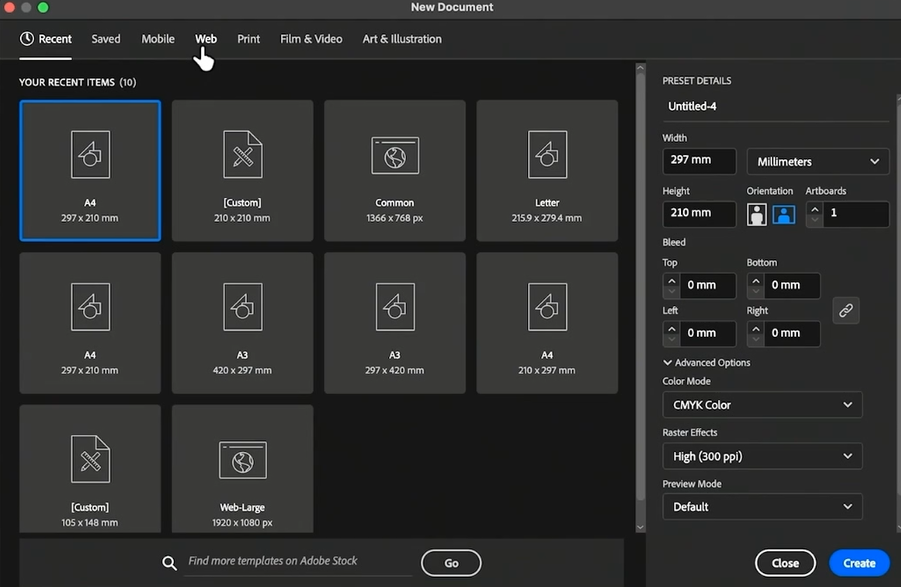
Task: Click the Close button
Action: [785, 563]
